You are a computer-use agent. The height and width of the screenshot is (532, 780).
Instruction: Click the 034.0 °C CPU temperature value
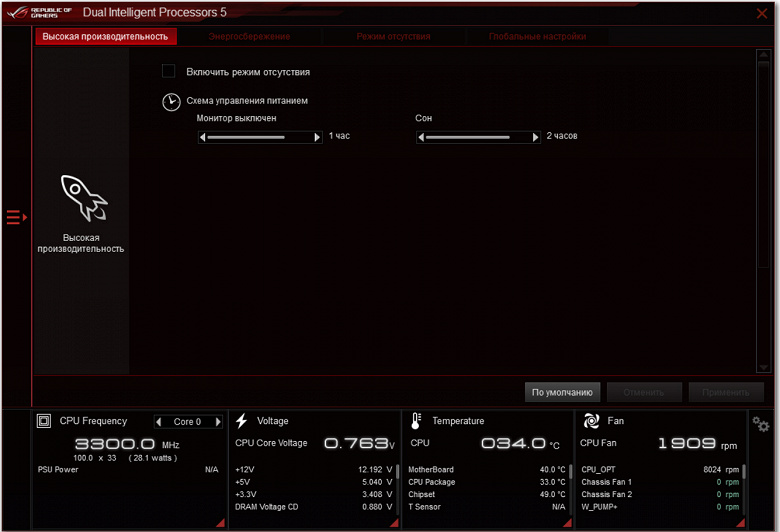(520, 443)
